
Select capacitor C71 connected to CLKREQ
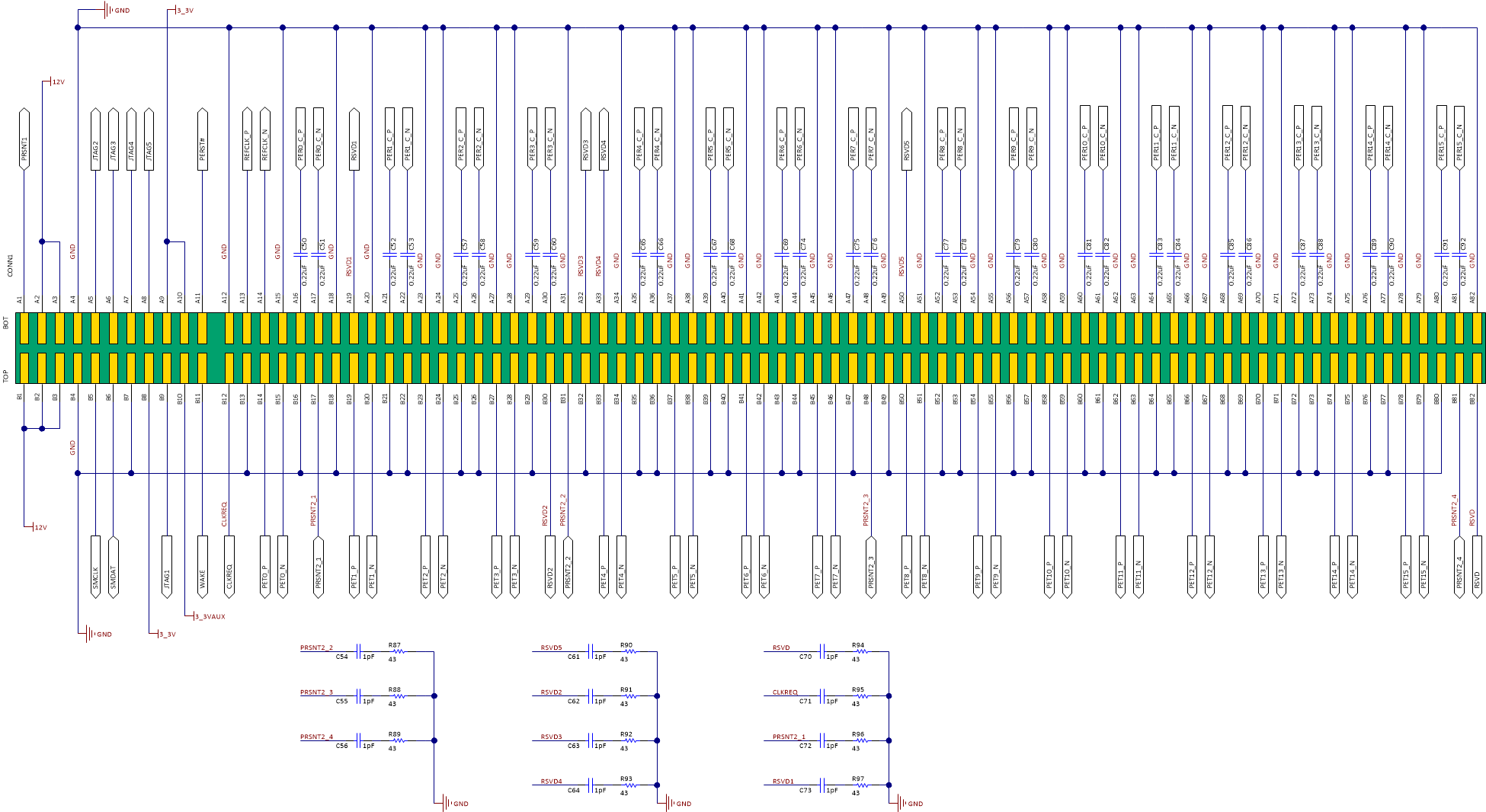click(822, 695)
